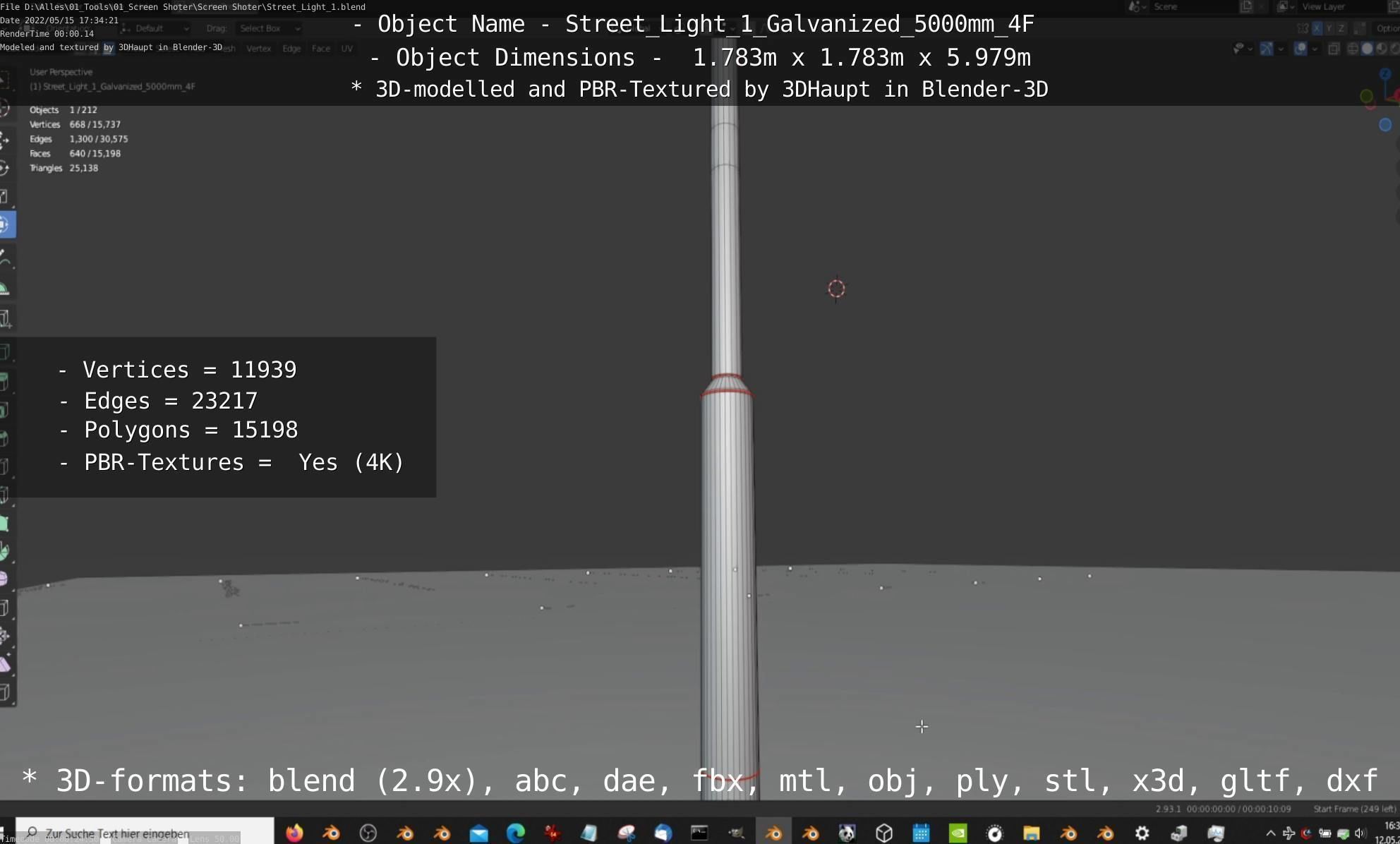Viewport: 1400px width, 844px height.
Task: Open Windows Settings gear in taskbar
Action: pos(1142,833)
